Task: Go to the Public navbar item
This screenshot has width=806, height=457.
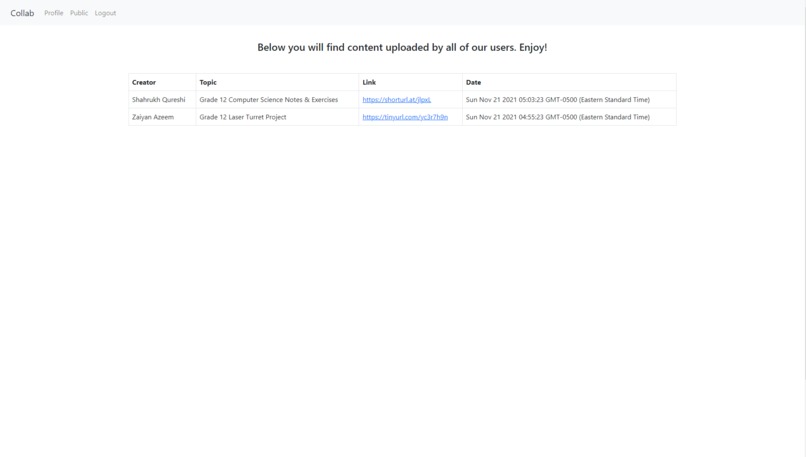Action: (79, 13)
